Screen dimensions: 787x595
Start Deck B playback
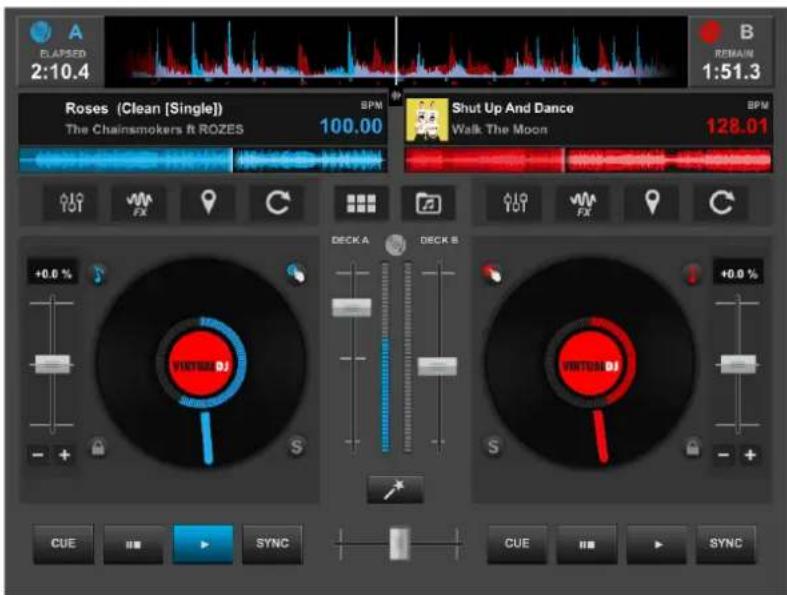point(657,544)
